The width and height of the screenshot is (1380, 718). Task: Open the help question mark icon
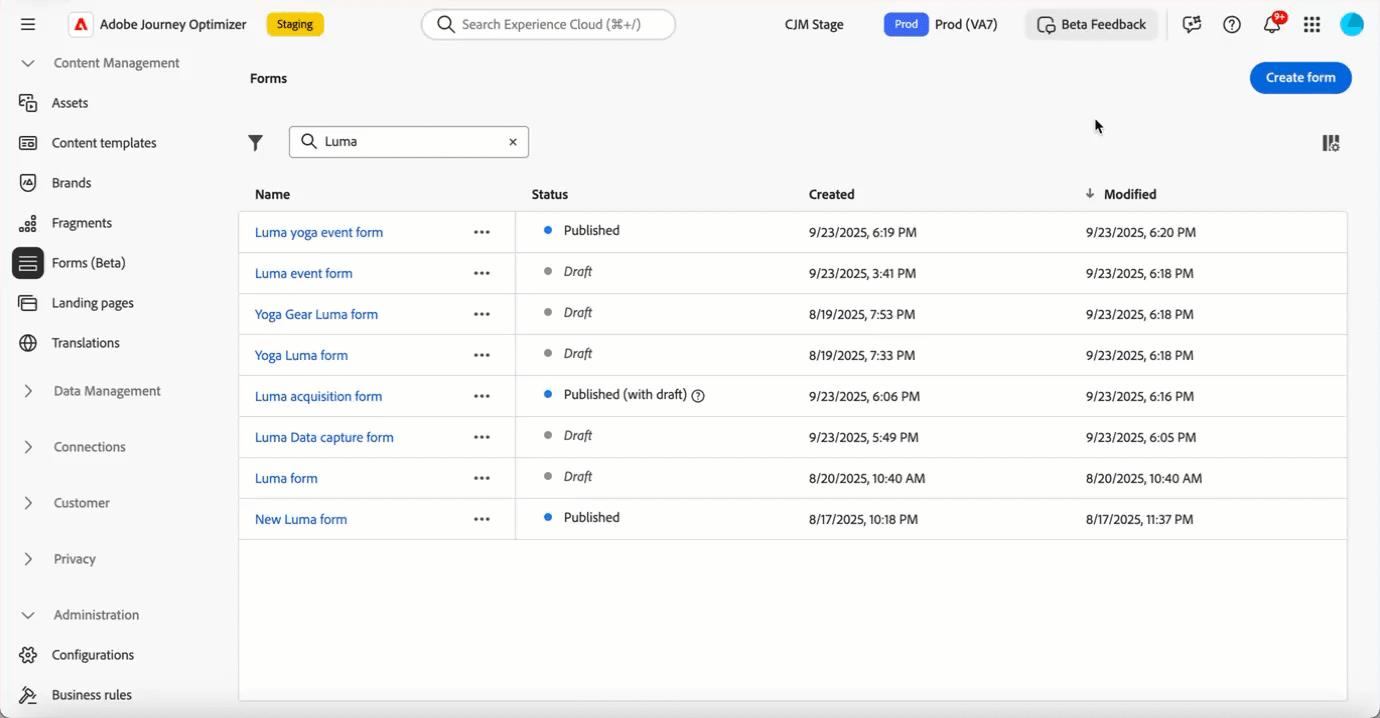pyautogui.click(x=1232, y=25)
